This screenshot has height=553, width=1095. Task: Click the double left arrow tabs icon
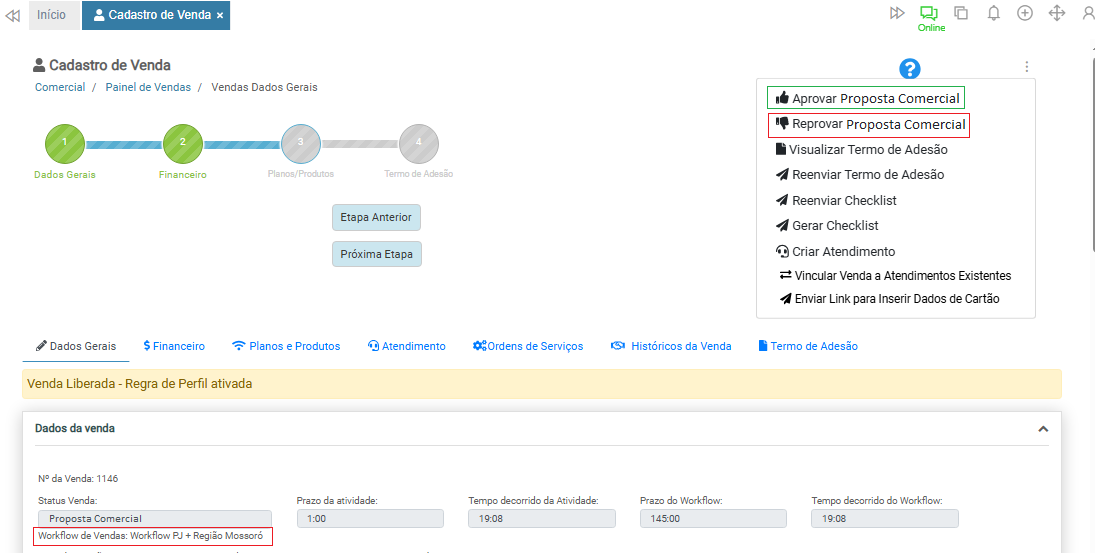click(x=13, y=15)
